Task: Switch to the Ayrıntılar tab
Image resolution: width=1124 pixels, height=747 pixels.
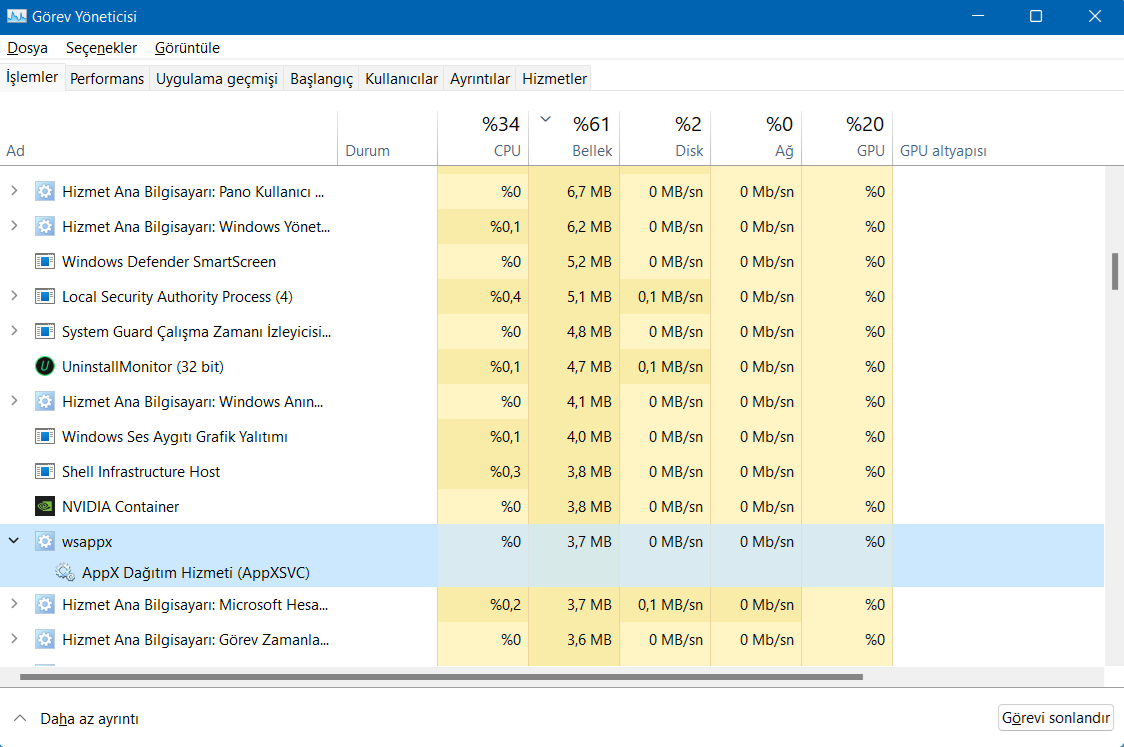Action: tap(480, 79)
